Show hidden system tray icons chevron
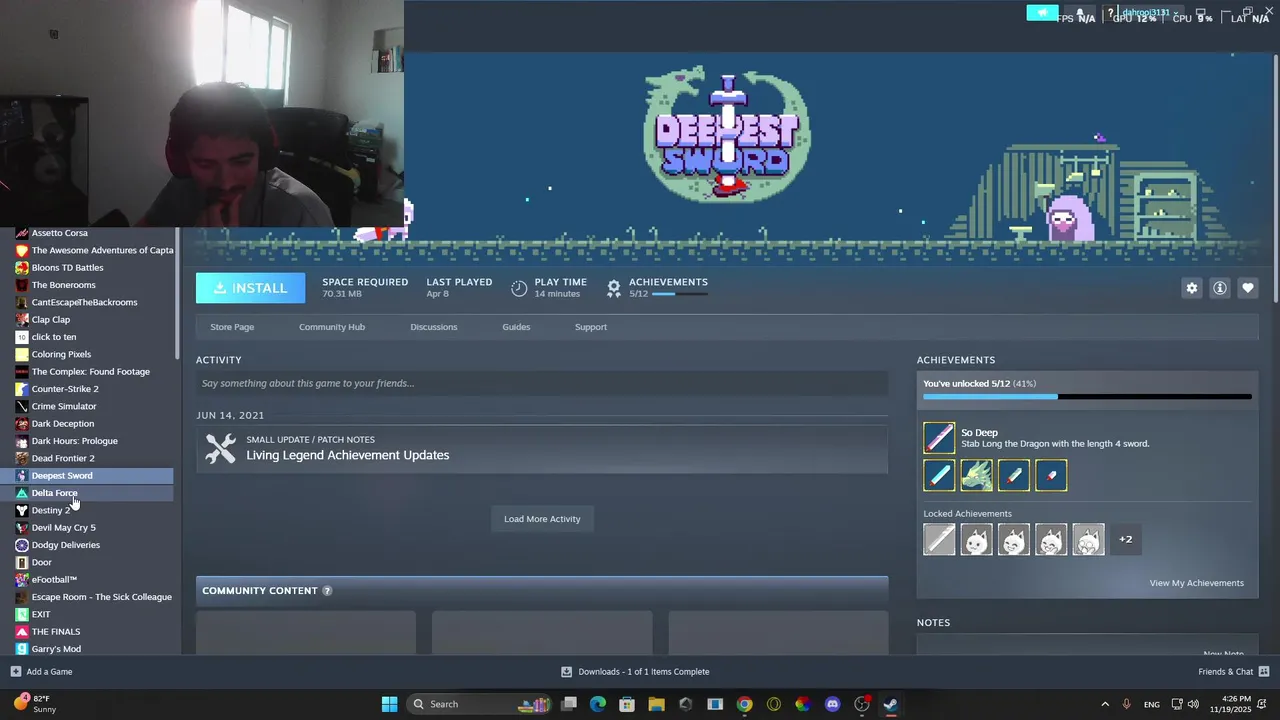Viewport: 1280px width, 720px height. pyautogui.click(x=1105, y=704)
